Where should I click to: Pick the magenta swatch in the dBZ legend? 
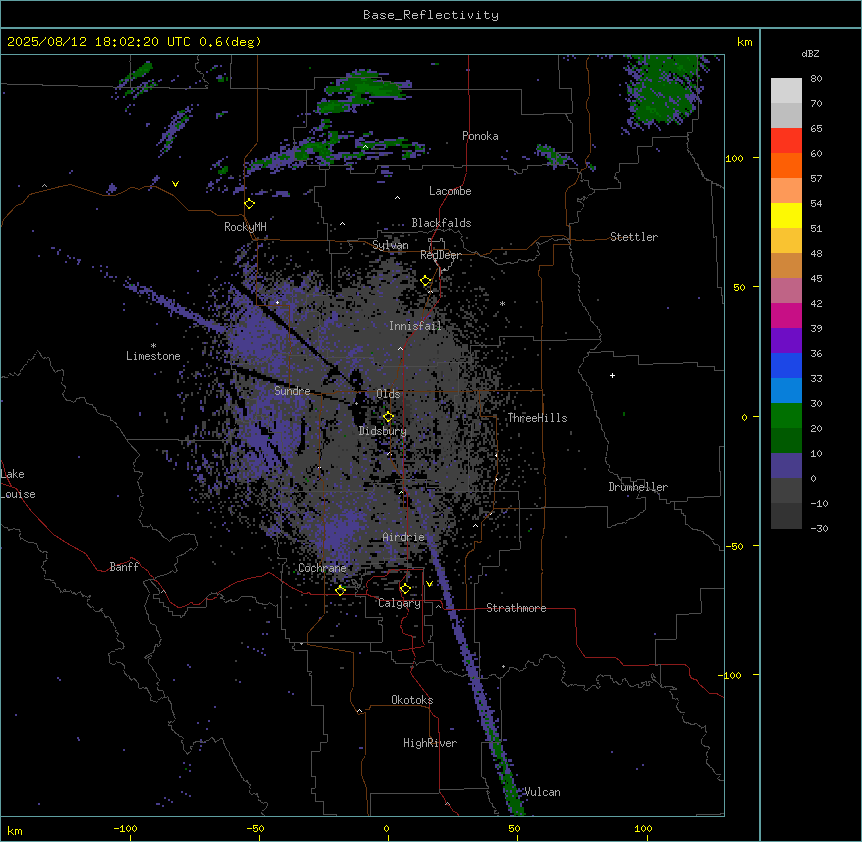pos(786,315)
